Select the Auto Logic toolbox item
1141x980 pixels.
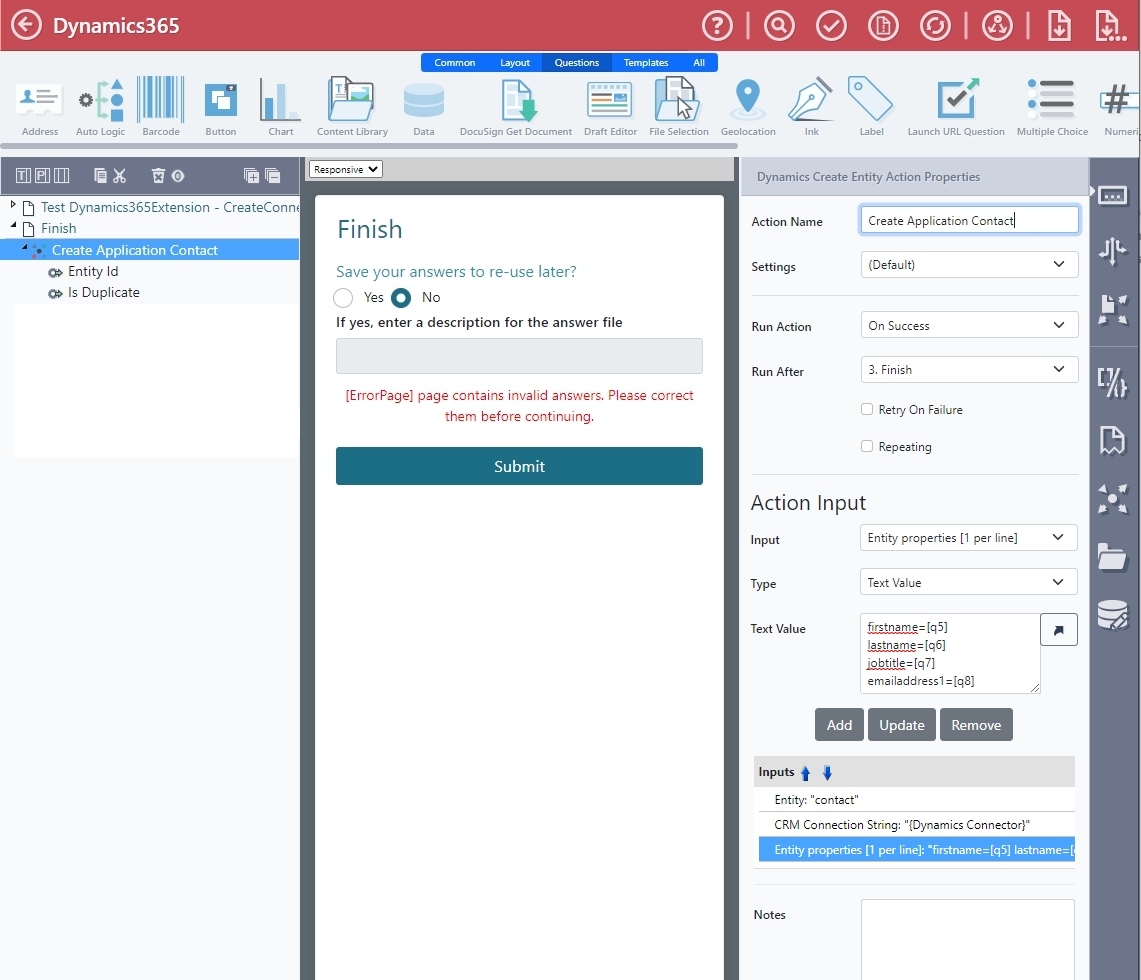pyautogui.click(x=100, y=107)
